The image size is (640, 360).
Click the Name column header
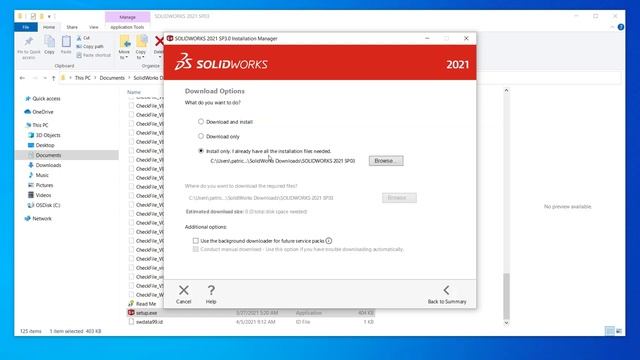(x=134, y=92)
